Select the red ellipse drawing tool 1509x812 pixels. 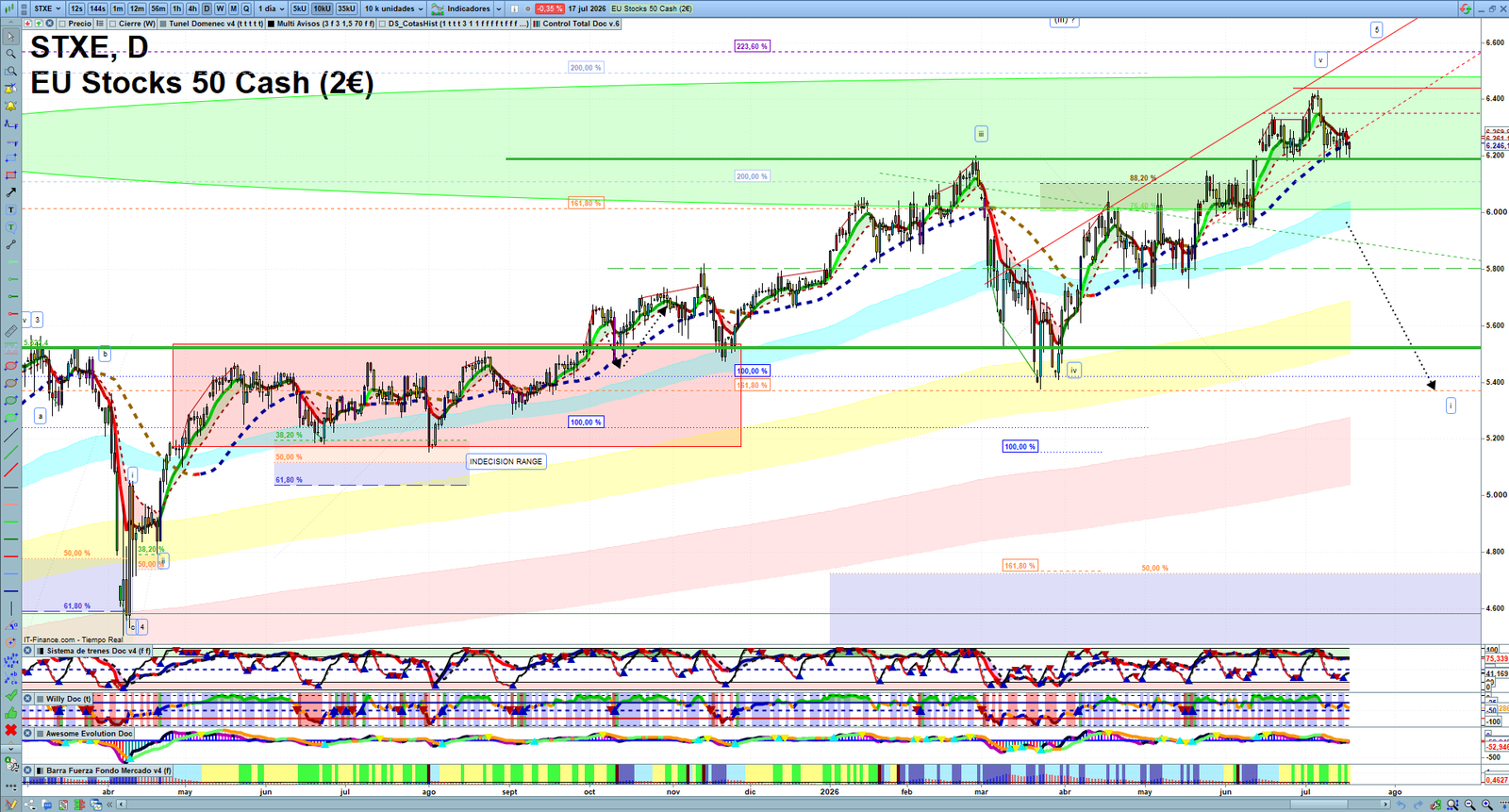(11, 366)
